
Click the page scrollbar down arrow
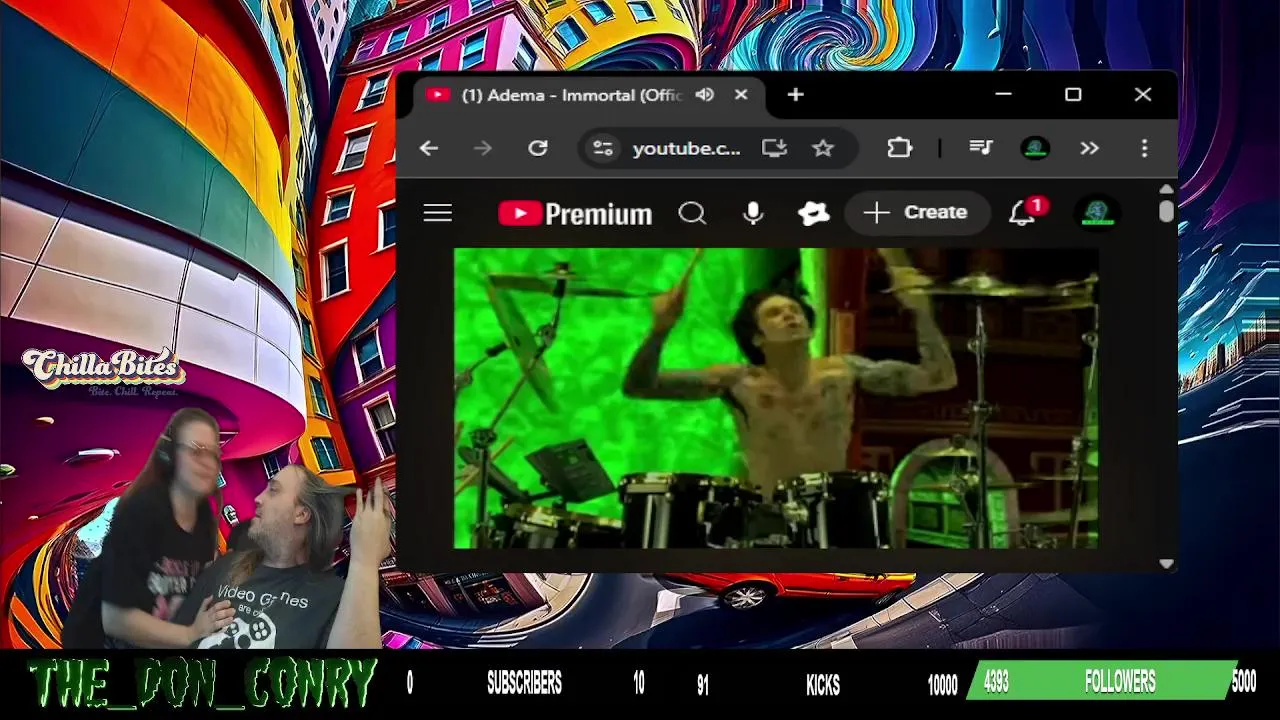coord(1167,564)
